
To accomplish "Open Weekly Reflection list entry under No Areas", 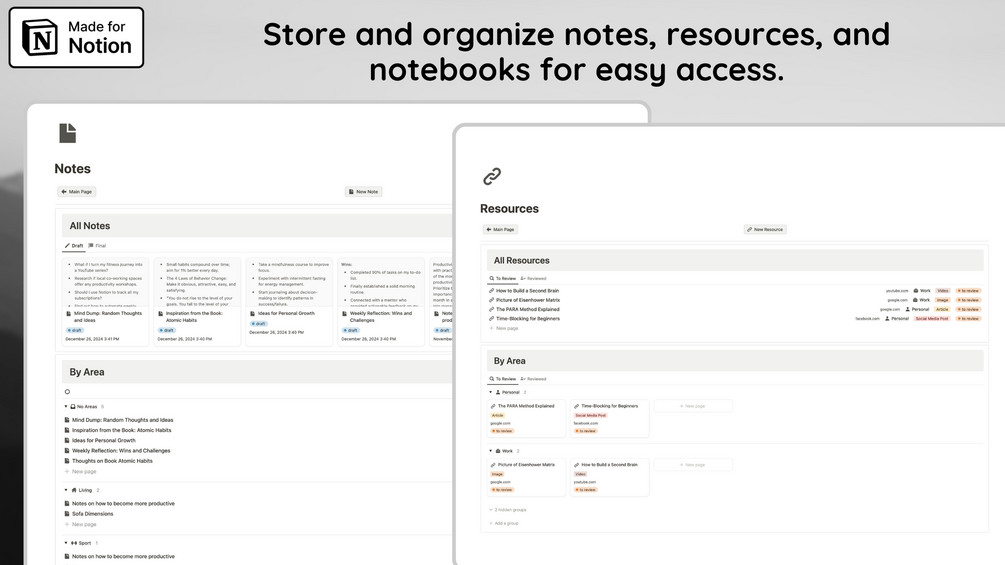I will pyautogui.click(x=120, y=451).
